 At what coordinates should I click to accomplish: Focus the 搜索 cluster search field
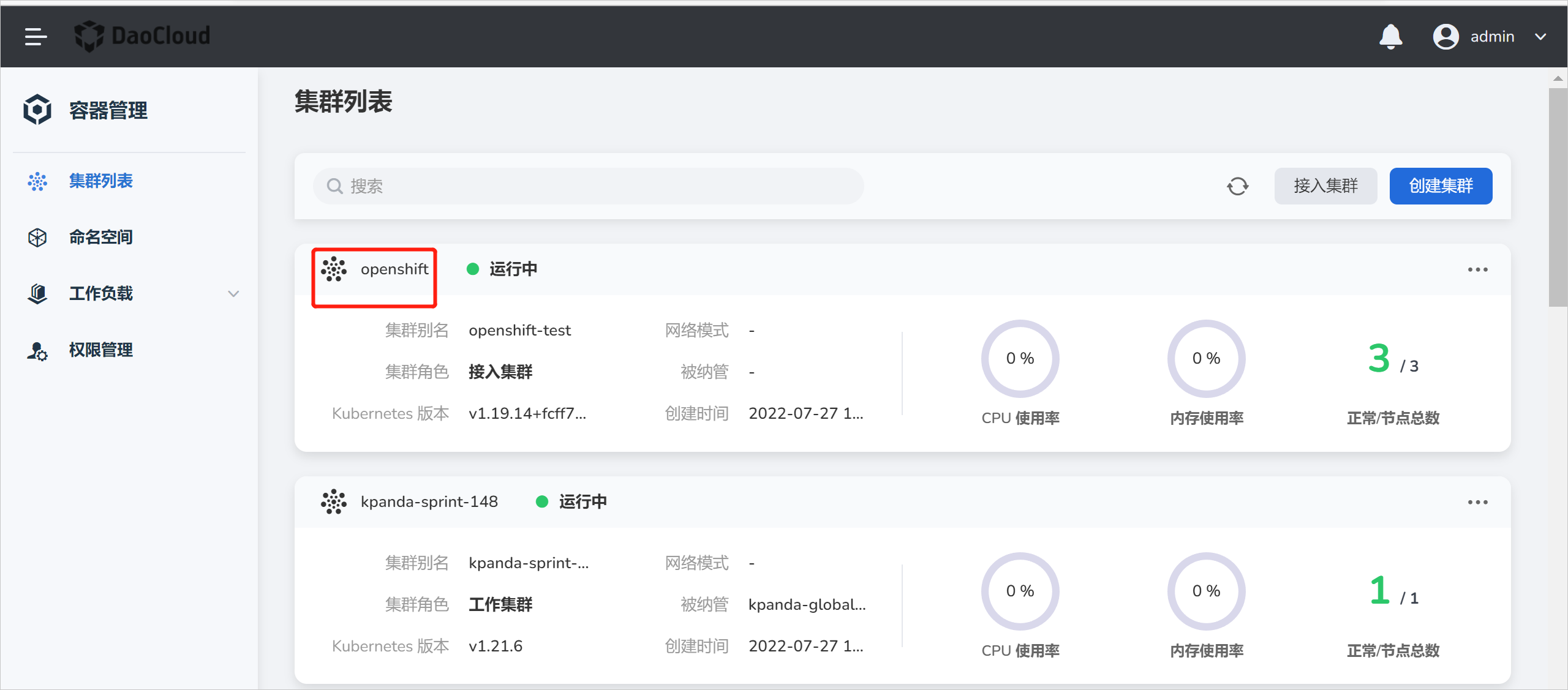point(588,186)
